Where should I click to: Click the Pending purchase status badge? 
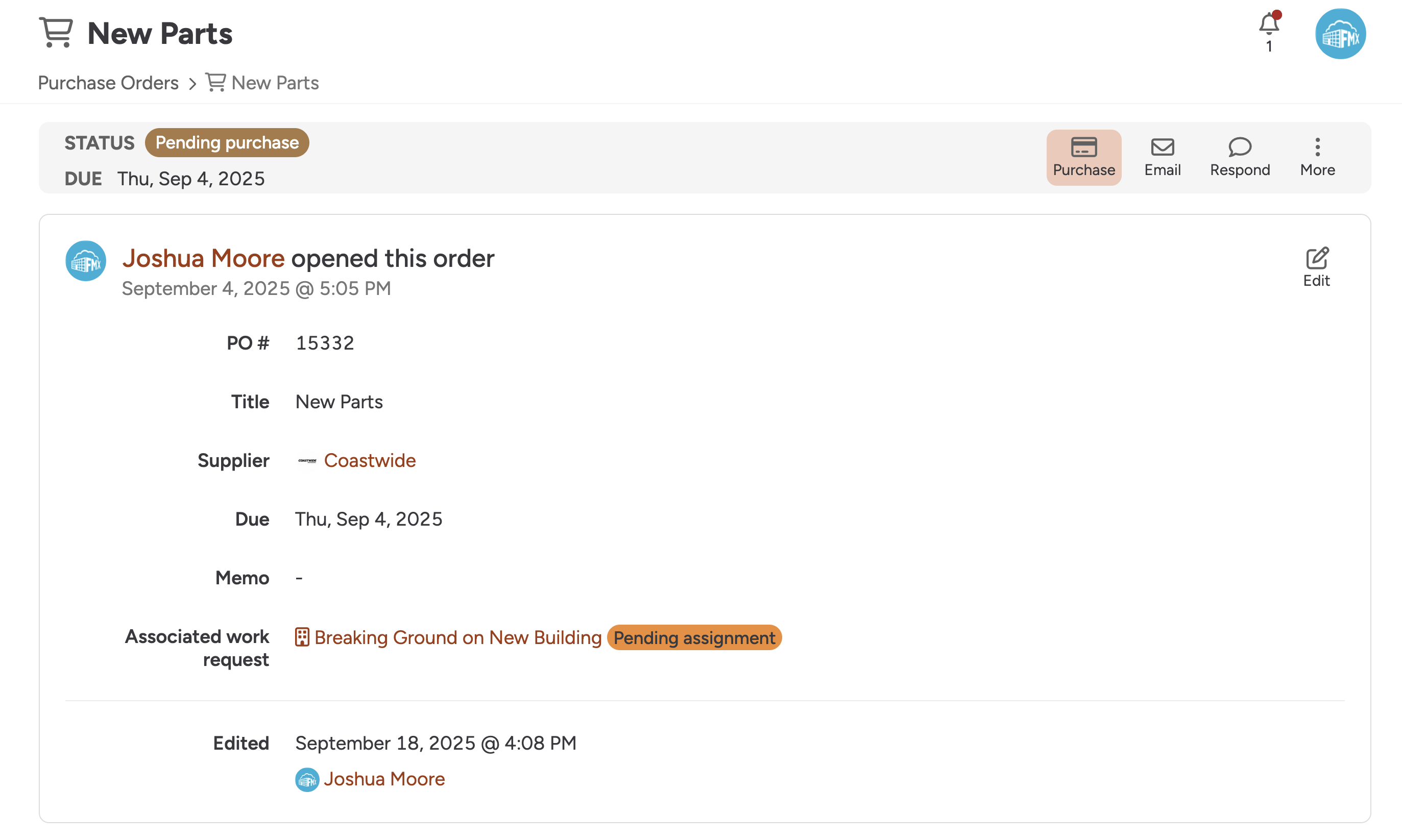[227, 143]
